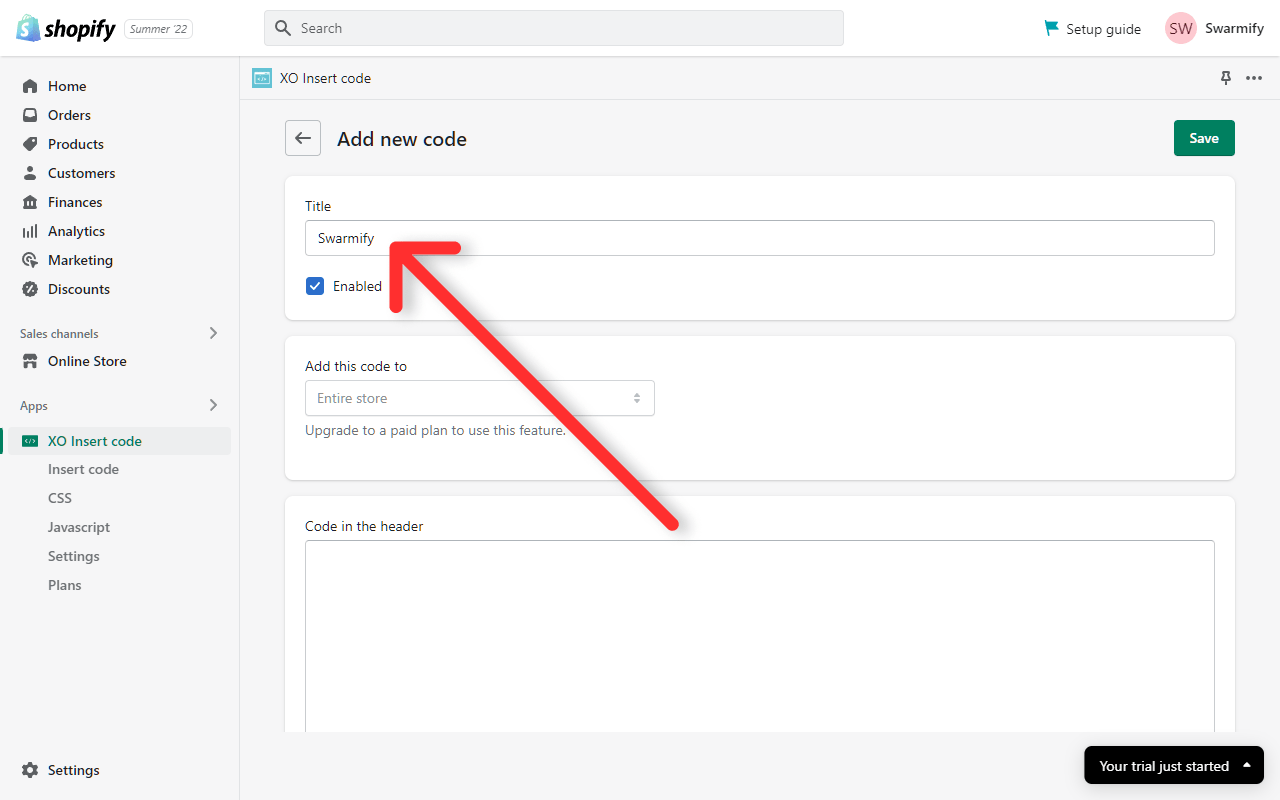Uncheck the Enabled checkbox

(315, 286)
